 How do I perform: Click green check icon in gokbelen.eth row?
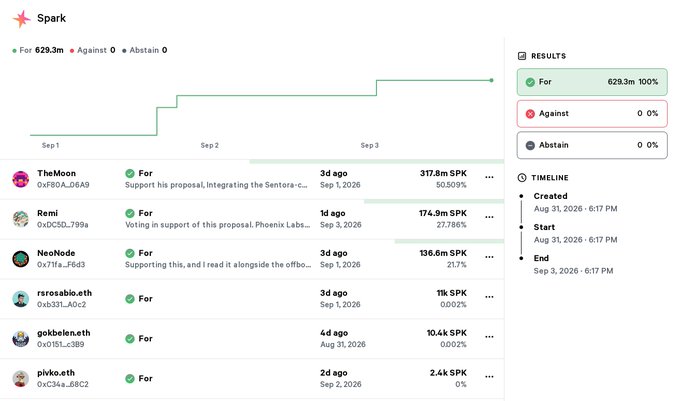coord(130,339)
